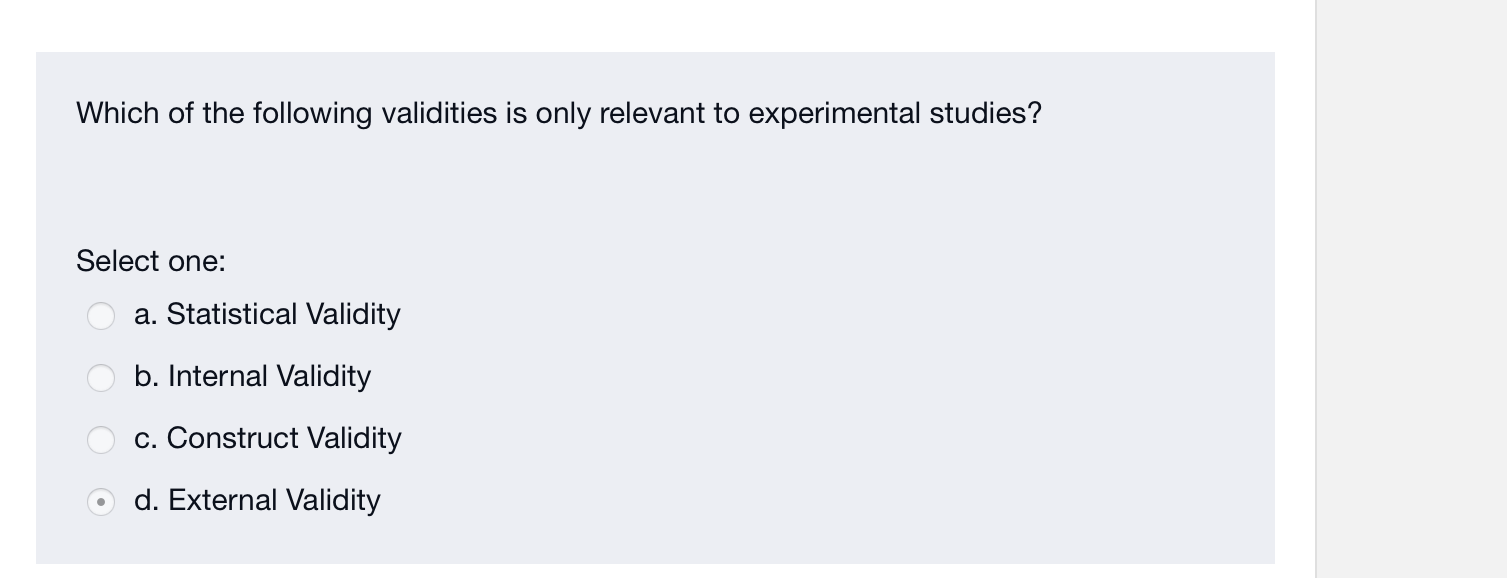Click the word 'validities' in the question

(439, 114)
